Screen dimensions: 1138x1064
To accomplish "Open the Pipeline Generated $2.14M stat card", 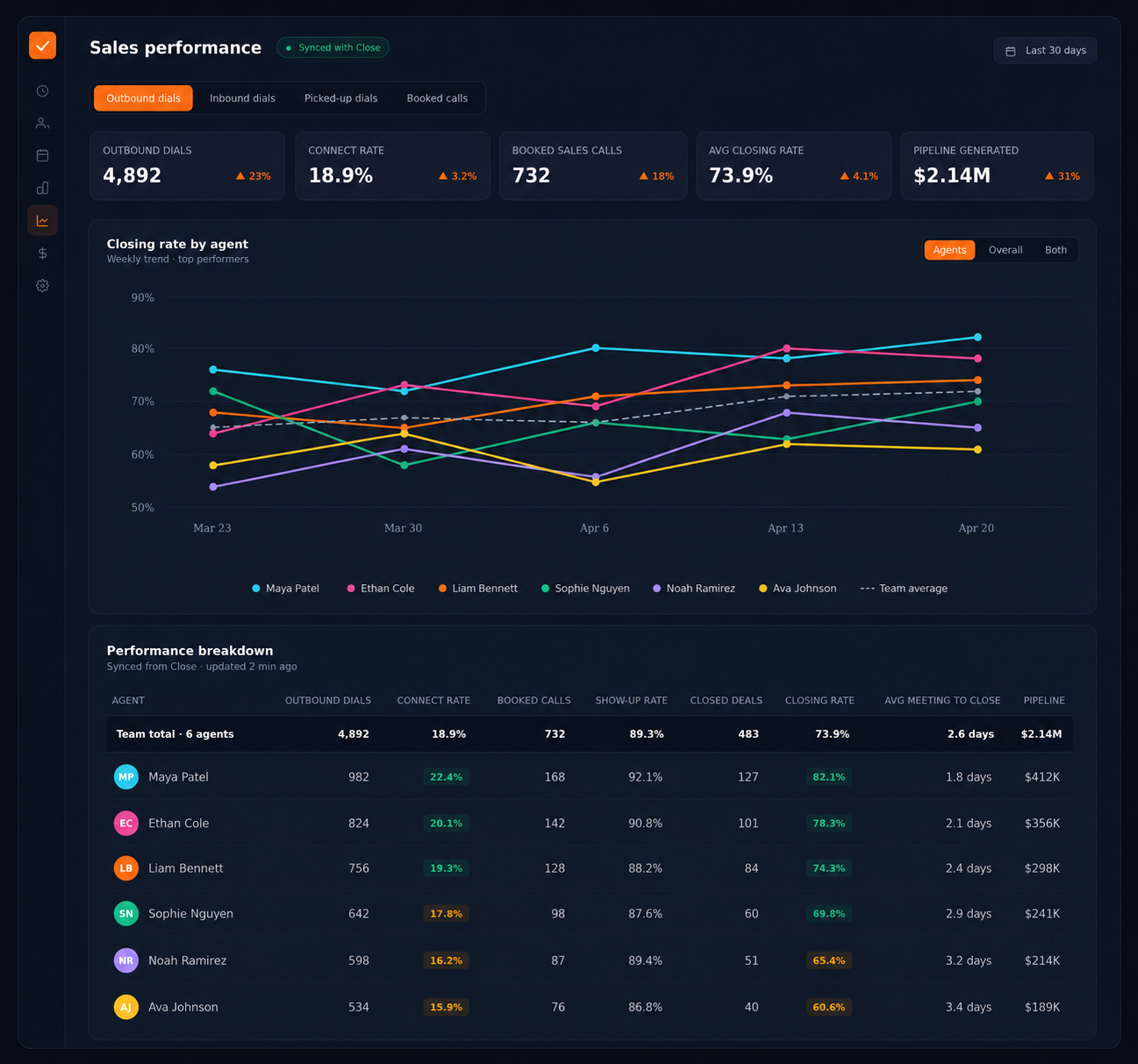I will tap(998, 166).
